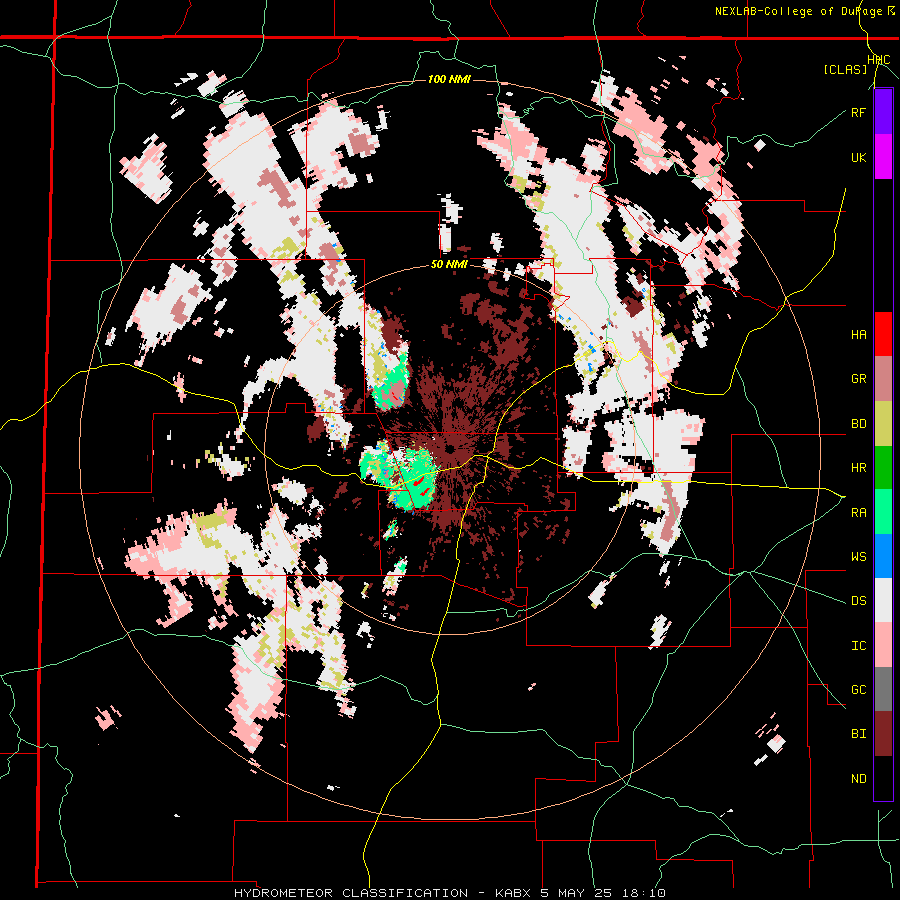The height and width of the screenshot is (900, 900).
Task: Click the '[CLAS]' legend heading
Action: point(845,69)
